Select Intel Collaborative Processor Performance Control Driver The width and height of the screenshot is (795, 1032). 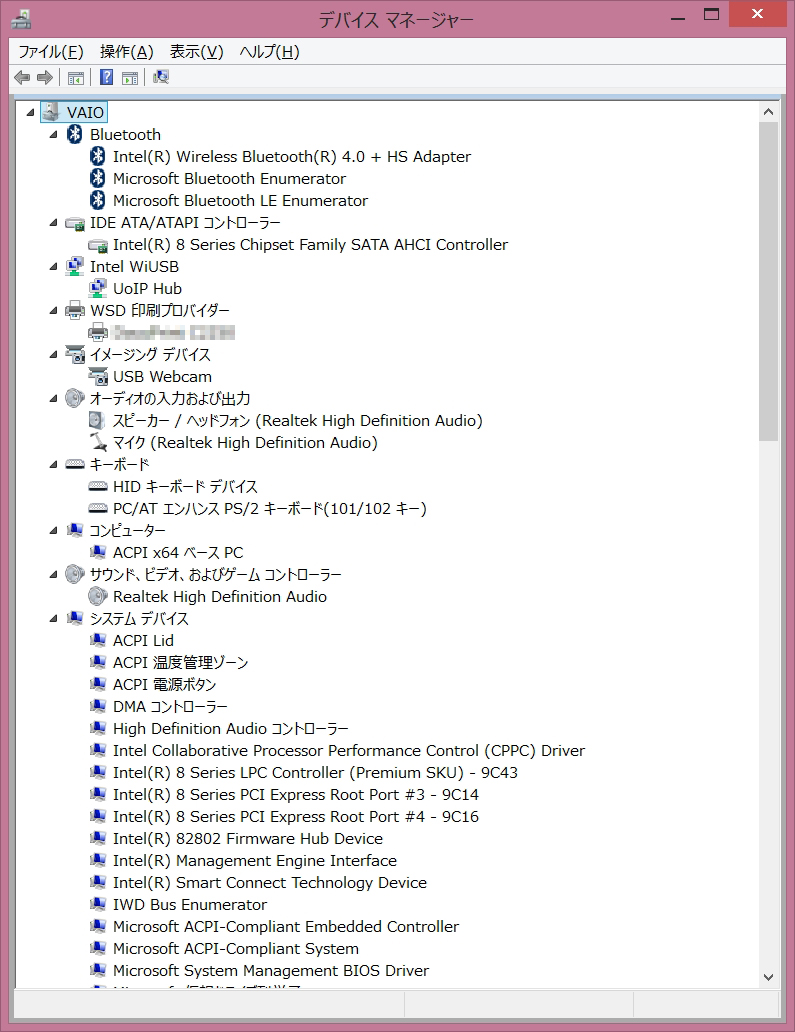(x=349, y=750)
